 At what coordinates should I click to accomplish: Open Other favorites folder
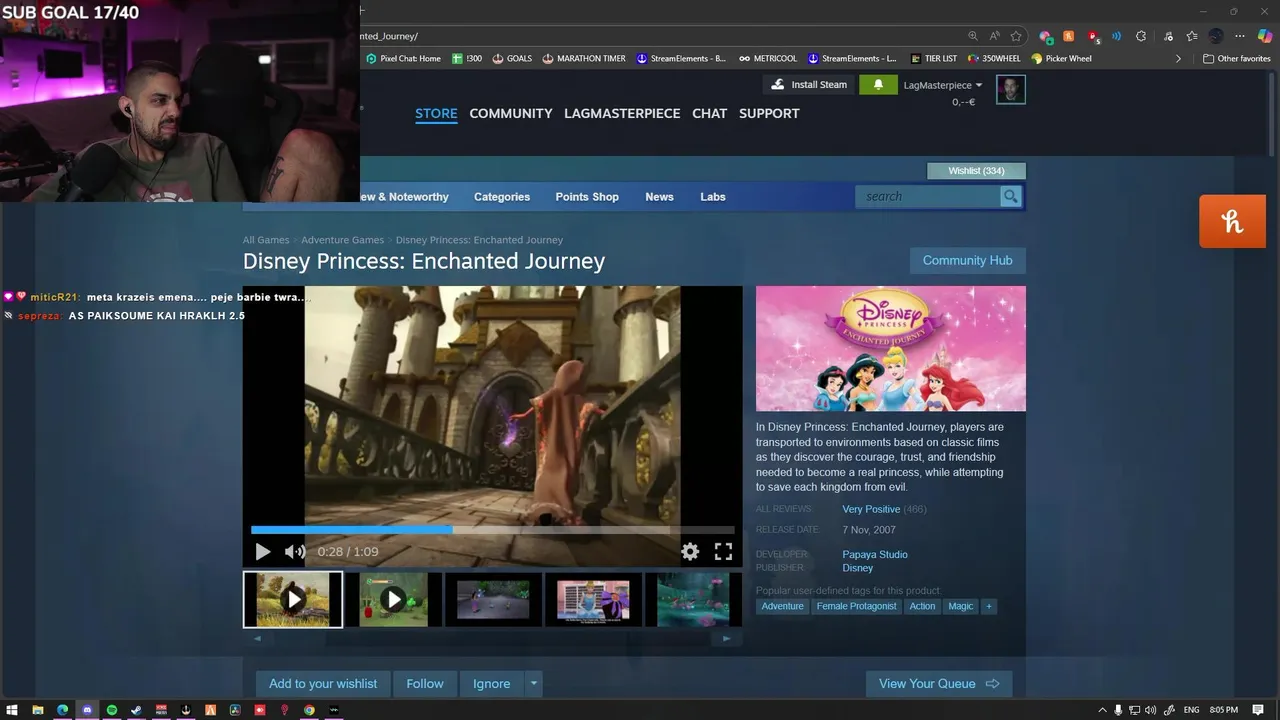(1236, 58)
